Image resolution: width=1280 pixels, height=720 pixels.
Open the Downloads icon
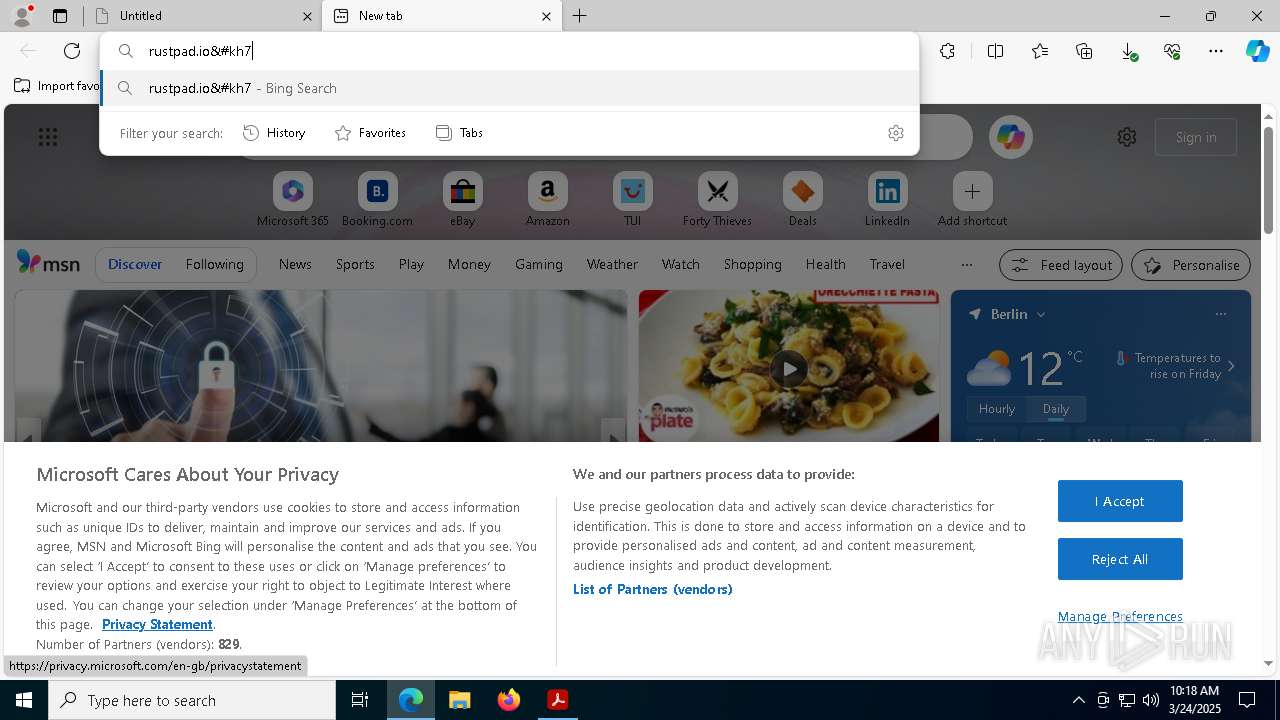click(1128, 51)
